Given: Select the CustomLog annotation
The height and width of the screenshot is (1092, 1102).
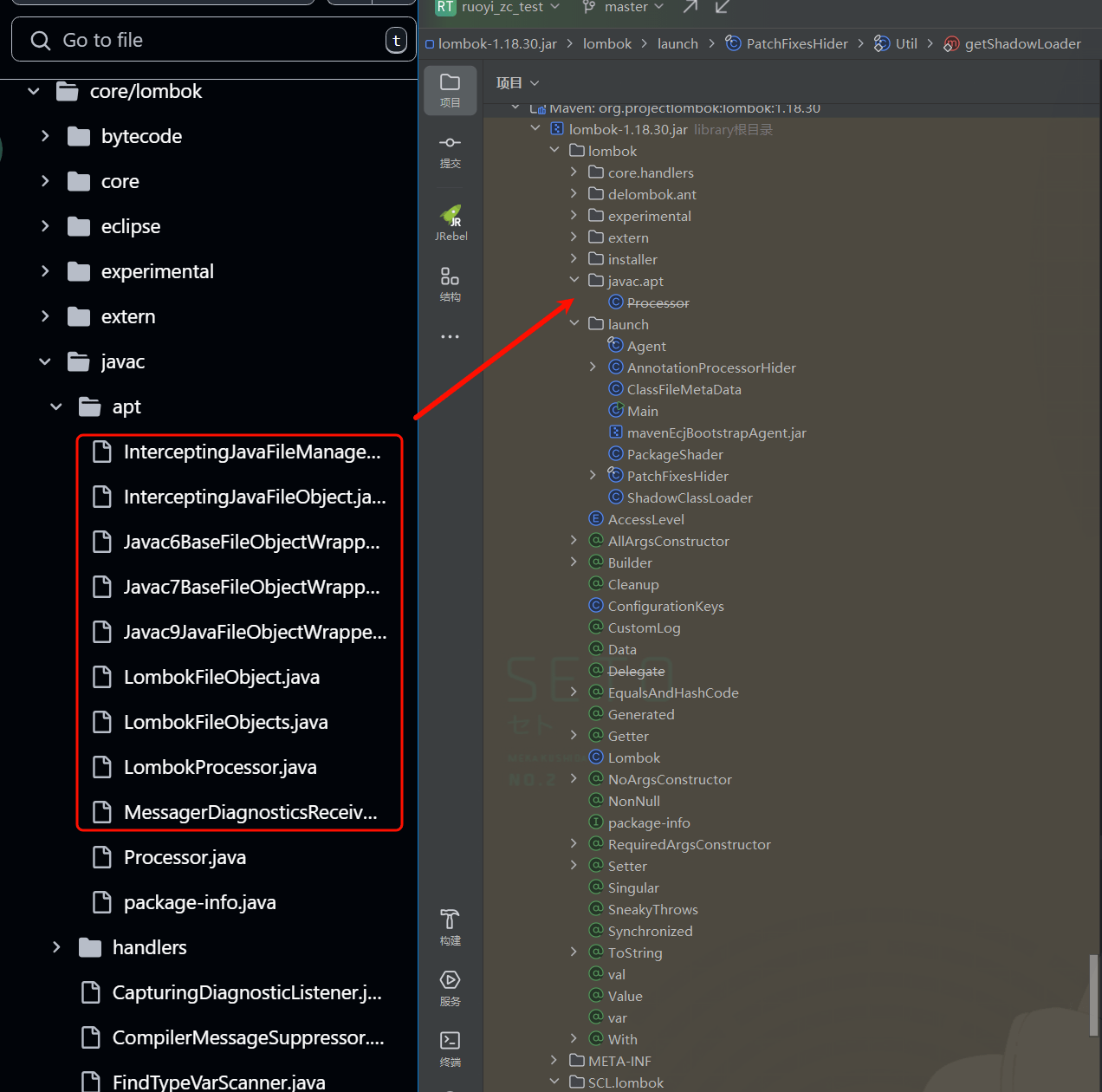Looking at the screenshot, I should 645,627.
